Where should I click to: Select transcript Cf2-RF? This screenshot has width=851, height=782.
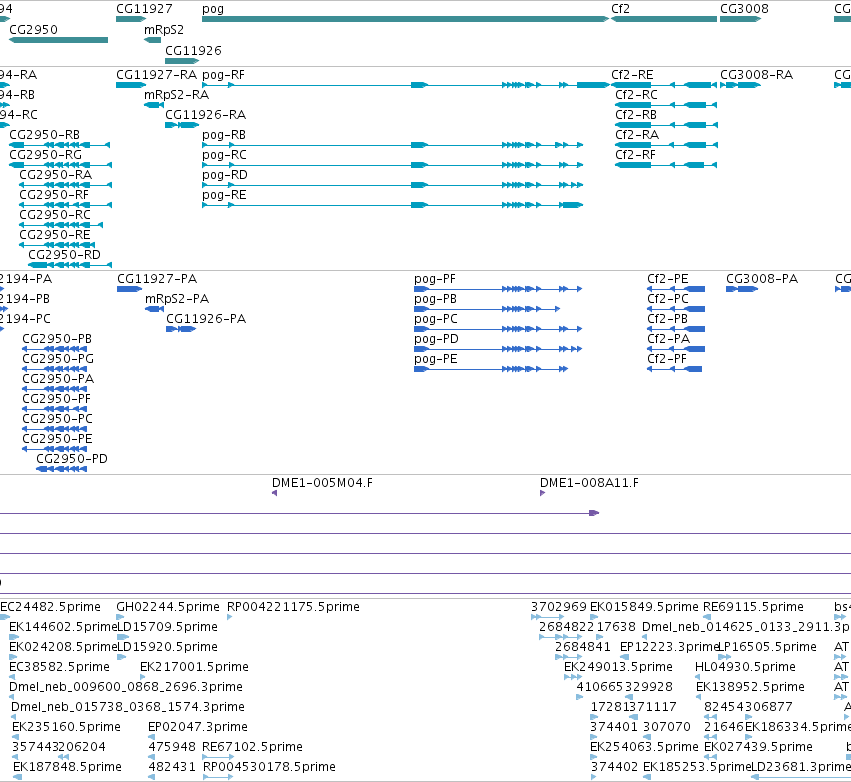pos(666,165)
